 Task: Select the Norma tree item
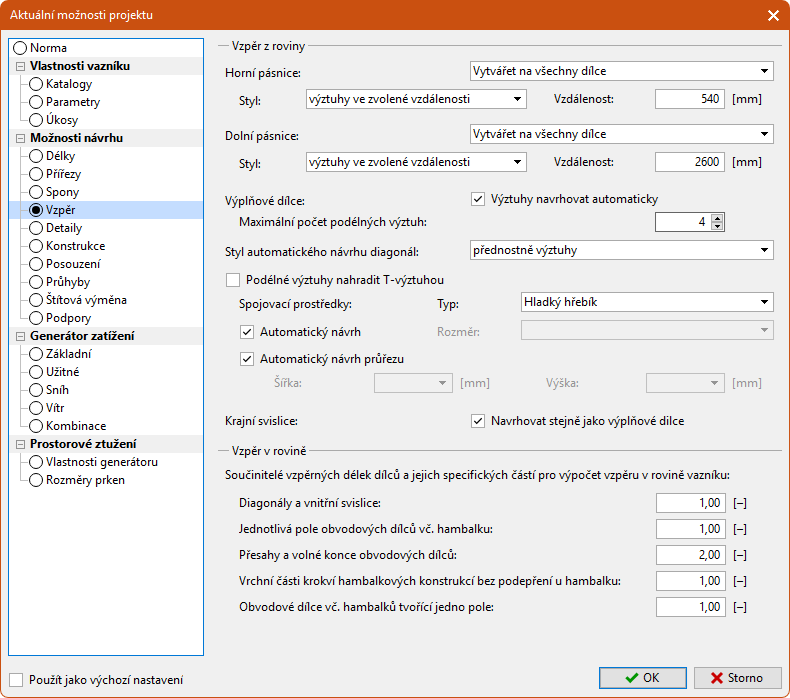(x=48, y=48)
